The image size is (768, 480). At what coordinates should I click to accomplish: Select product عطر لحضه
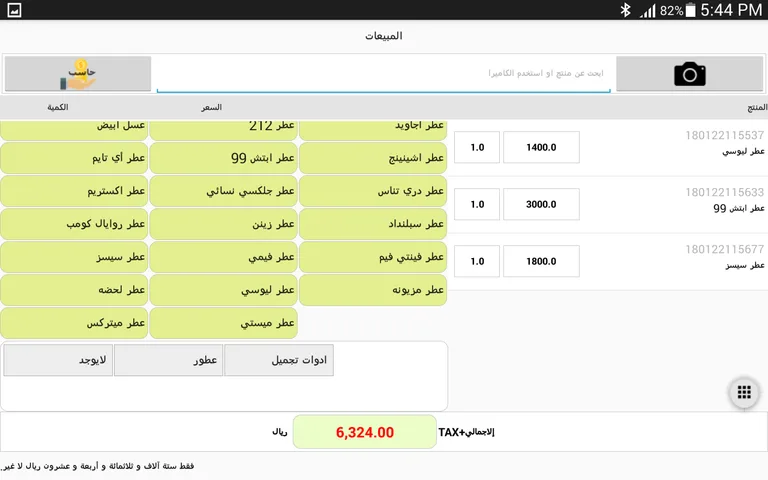[74, 290]
